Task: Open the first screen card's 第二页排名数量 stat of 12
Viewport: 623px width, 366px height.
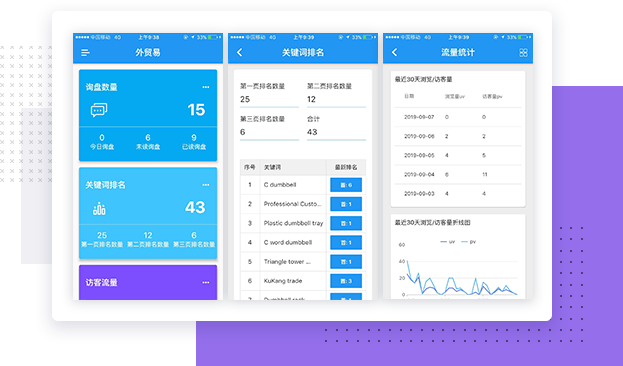Action: point(148,240)
